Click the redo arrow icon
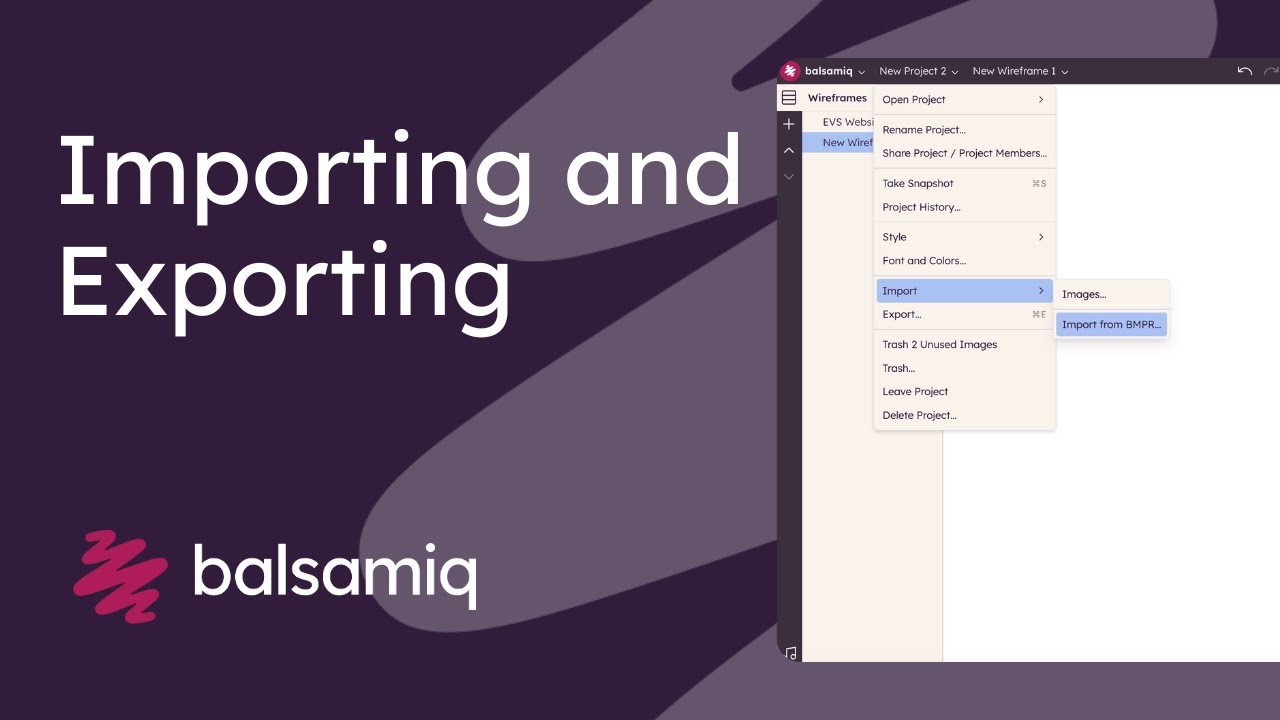 [1272, 71]
